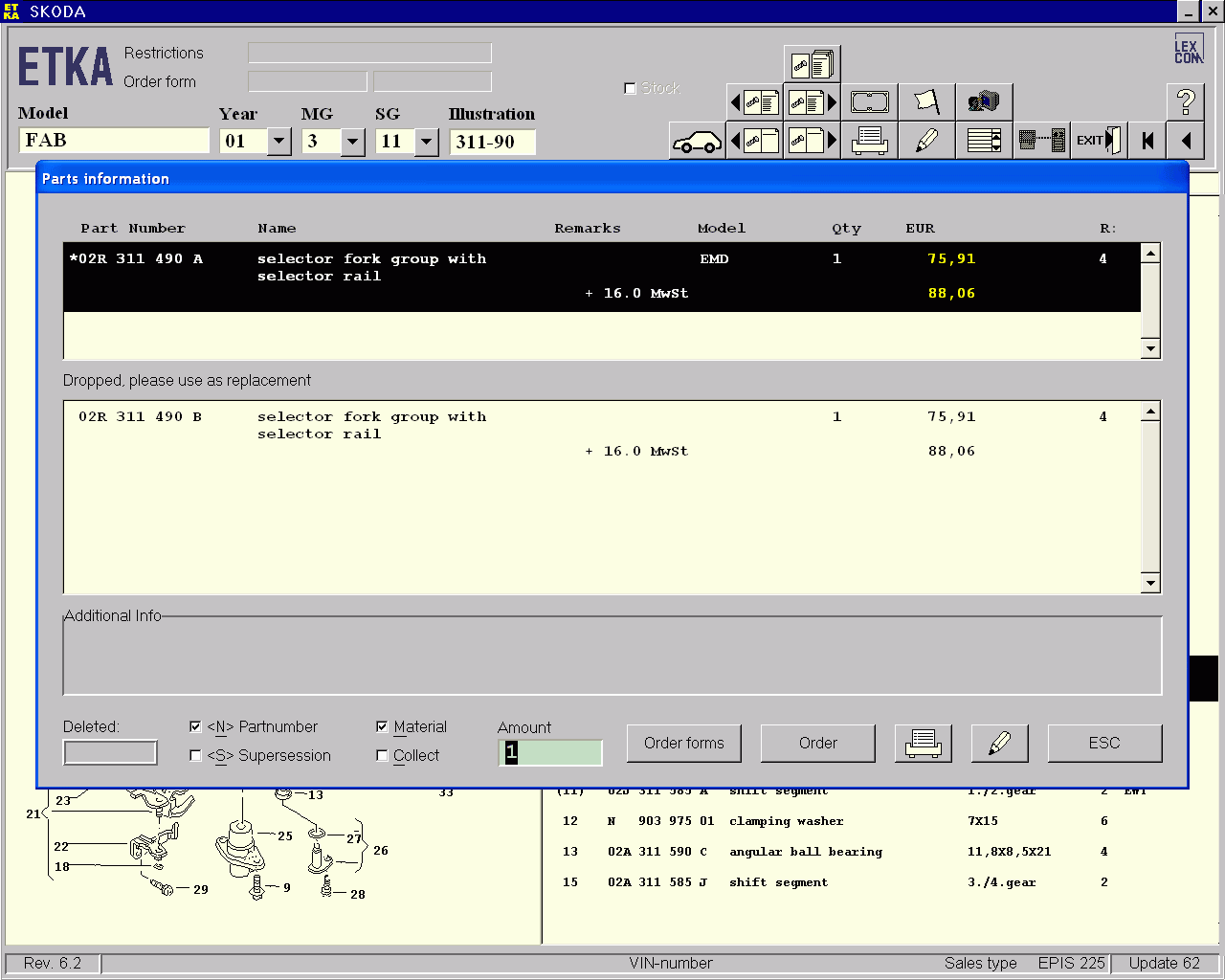Click the Amount input field
The height and width of the screenshot is (980, 1225).
pos(550,752)
